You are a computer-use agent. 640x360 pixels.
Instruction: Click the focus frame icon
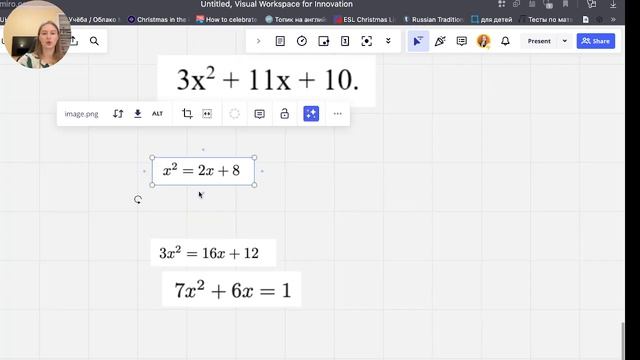[x=367, y=41]
